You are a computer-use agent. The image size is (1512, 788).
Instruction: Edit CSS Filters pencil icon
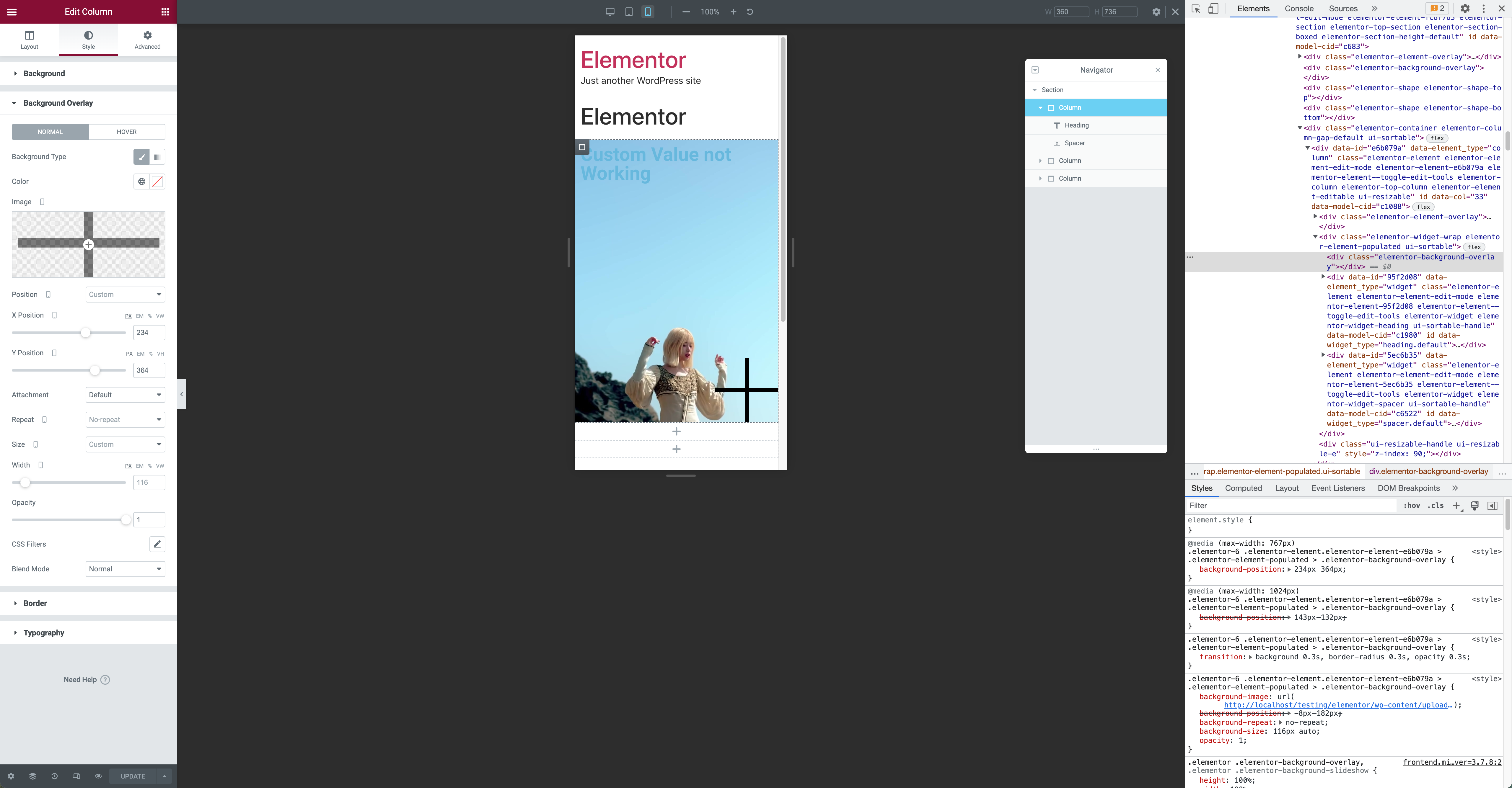click(157, 545)
